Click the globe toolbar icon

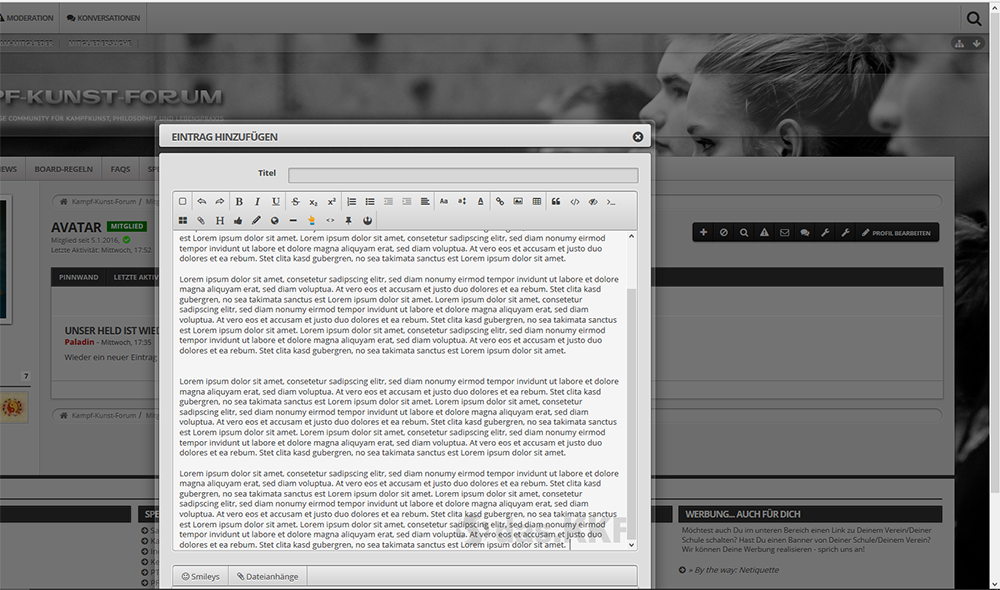pos(275,221)
